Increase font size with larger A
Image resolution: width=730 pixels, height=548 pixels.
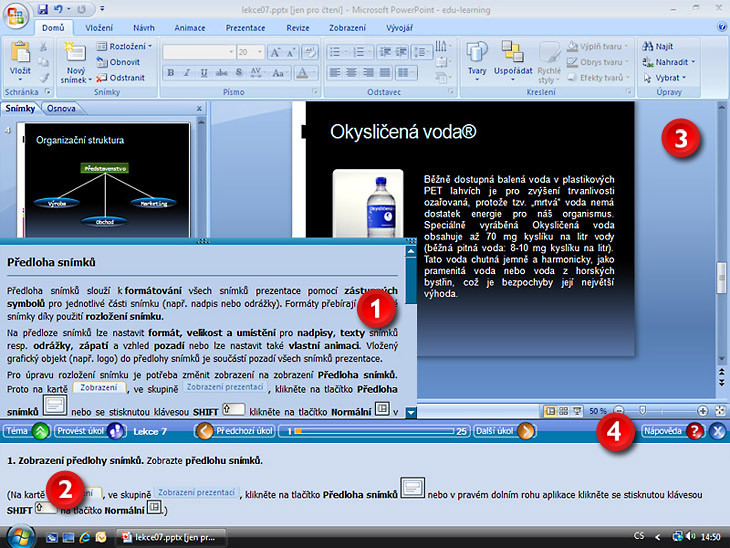click(275, 52)
